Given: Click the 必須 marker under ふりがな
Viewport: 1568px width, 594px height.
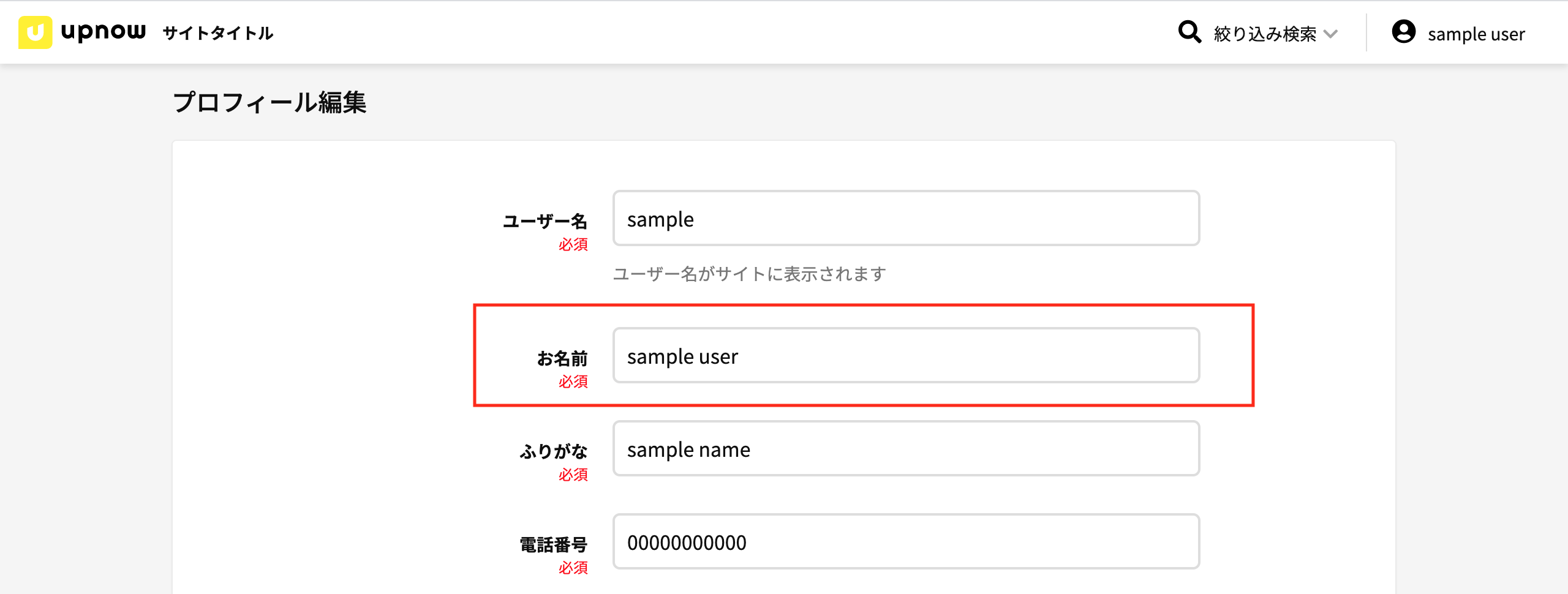Looking at the screenshot, I should click(573, 475).
